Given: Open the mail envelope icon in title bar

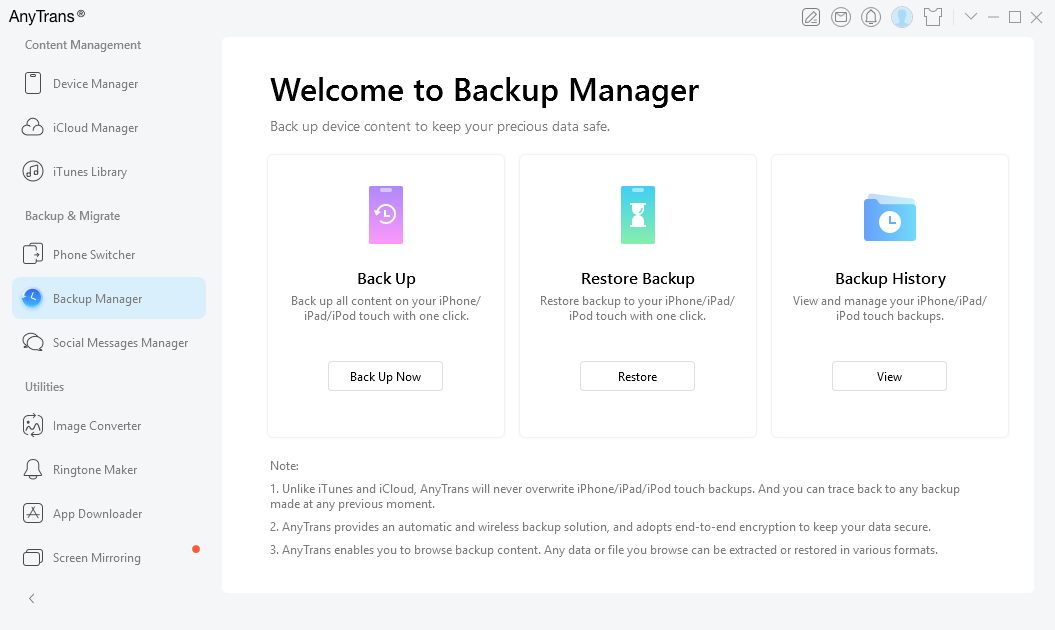Looking at the screenshot, I should pos(841,17).
